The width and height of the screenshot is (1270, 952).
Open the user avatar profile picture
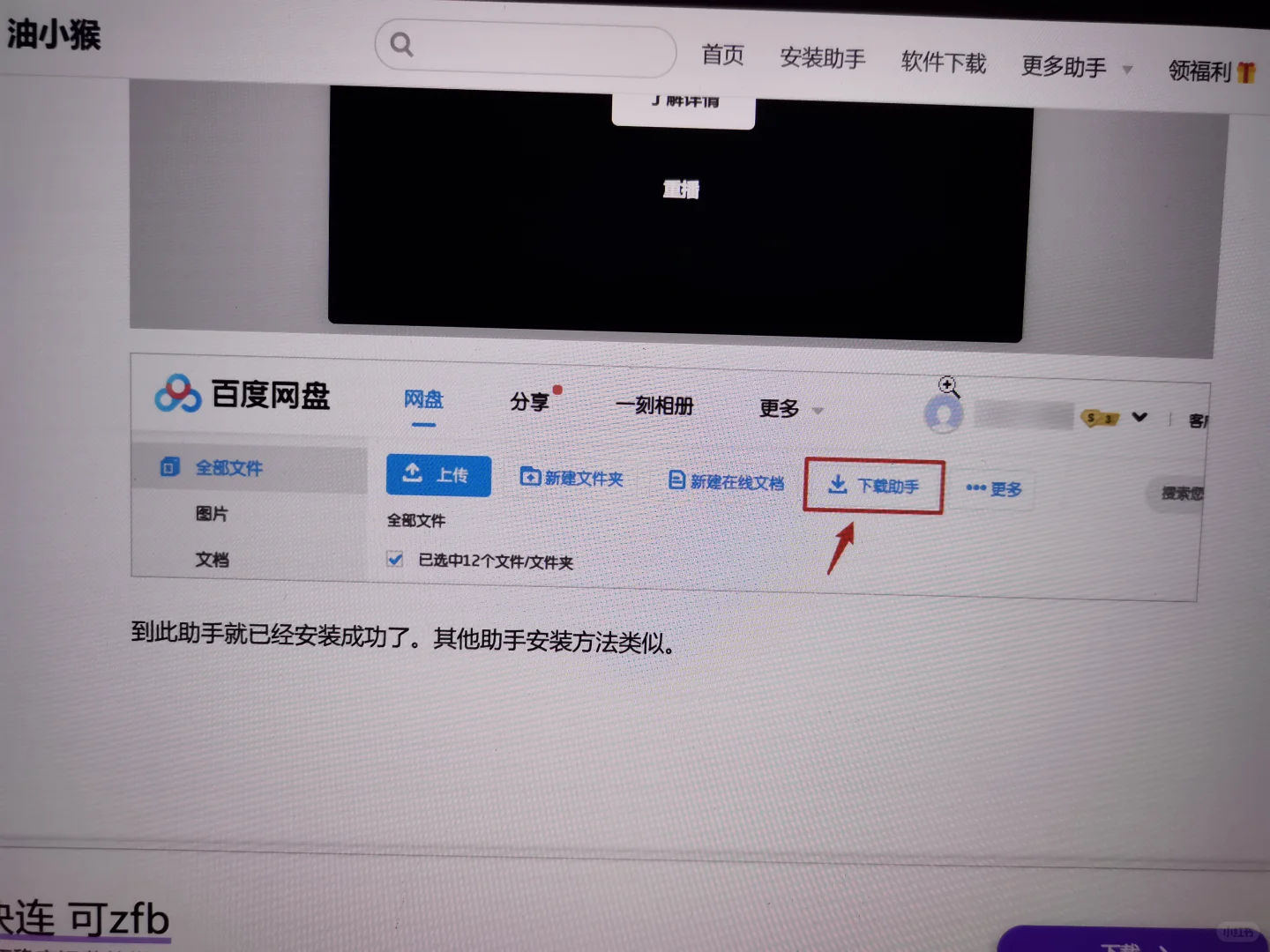pos(943,414)
